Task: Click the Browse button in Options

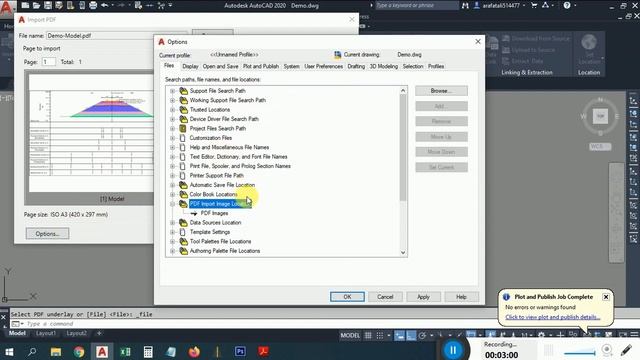Action: [x=441, y=91]
